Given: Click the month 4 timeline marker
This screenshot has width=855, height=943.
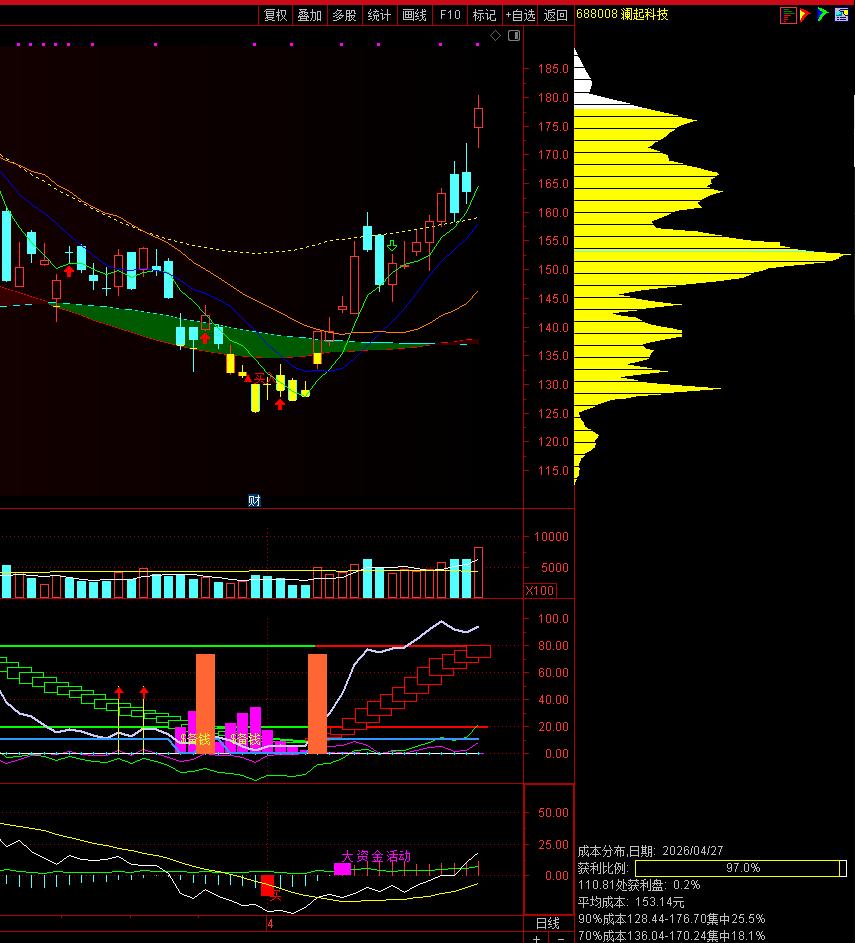Looking at the screenshot, I should click(x=270, y=924).
